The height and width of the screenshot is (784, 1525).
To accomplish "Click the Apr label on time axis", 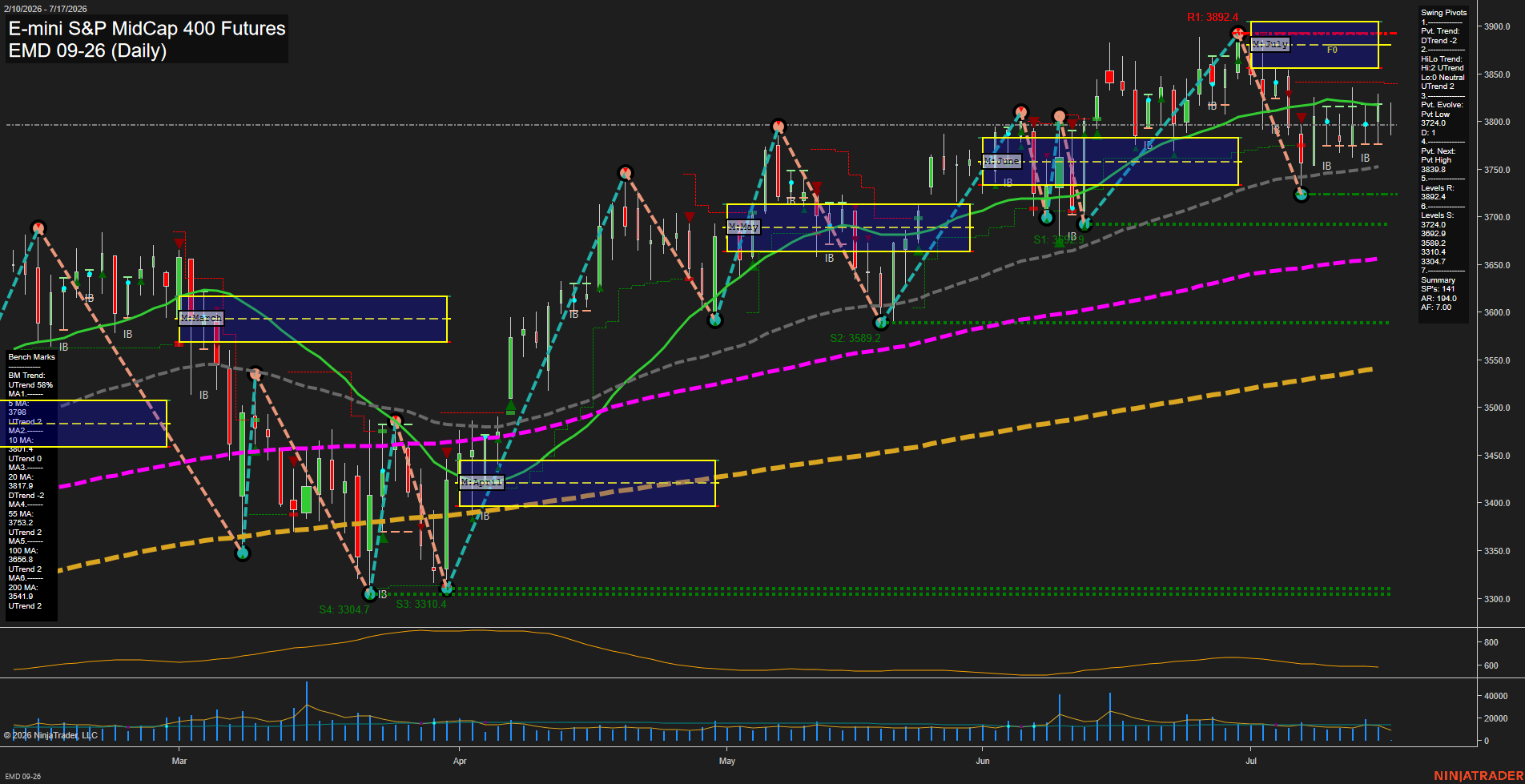I will [x=460, y=761].
